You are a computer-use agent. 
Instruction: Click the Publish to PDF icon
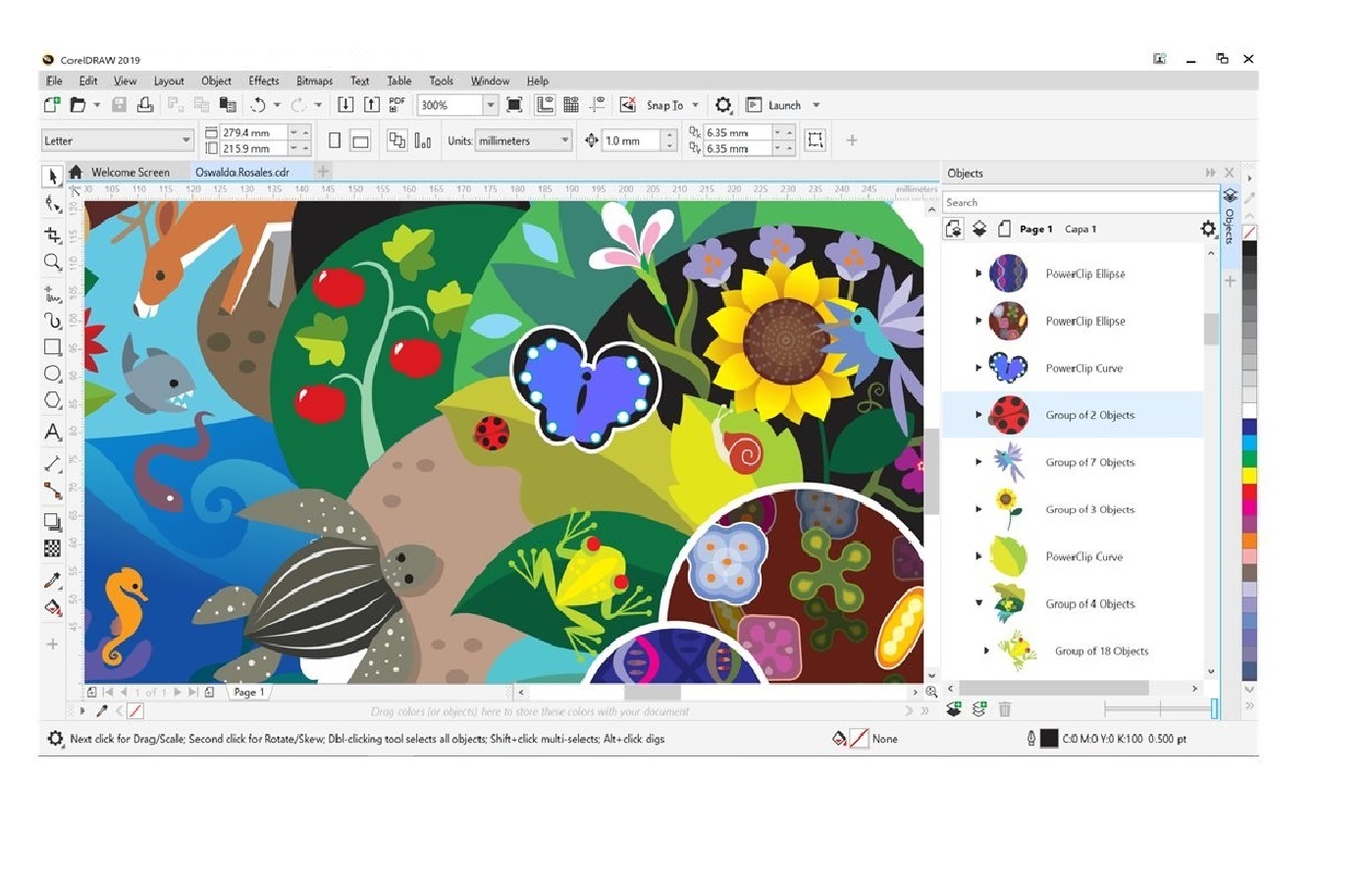click(396, 104)
